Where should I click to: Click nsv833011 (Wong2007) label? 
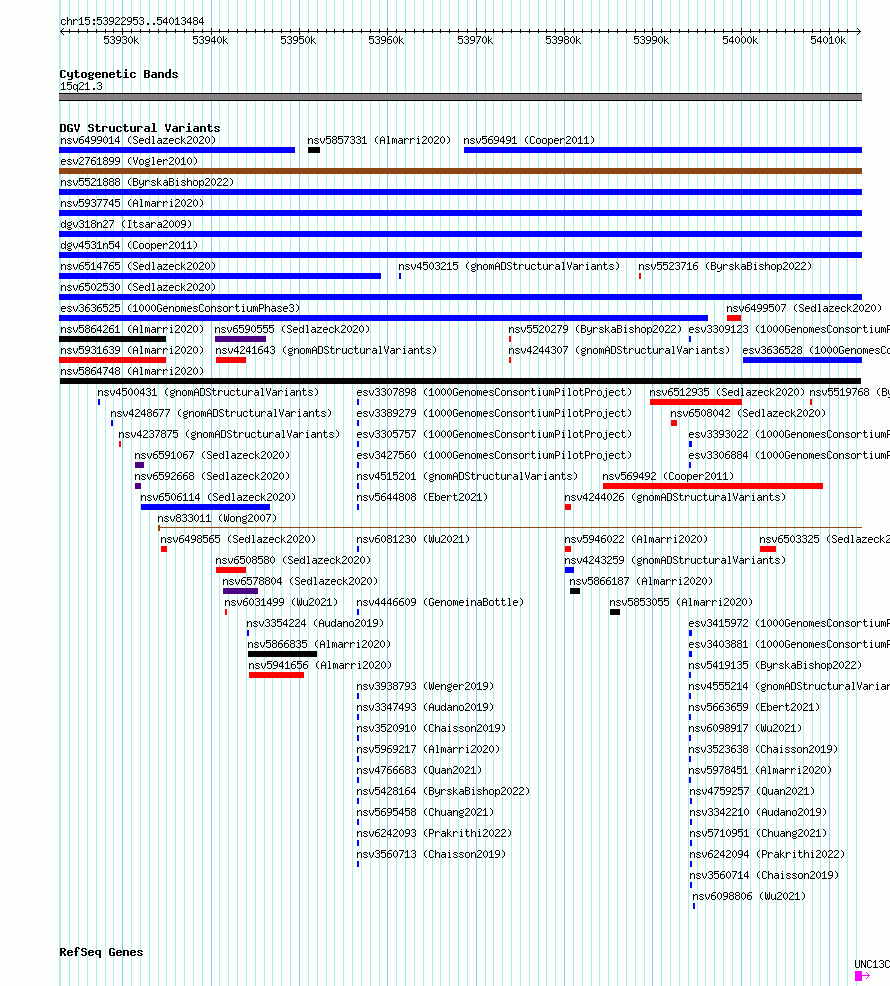217,518
